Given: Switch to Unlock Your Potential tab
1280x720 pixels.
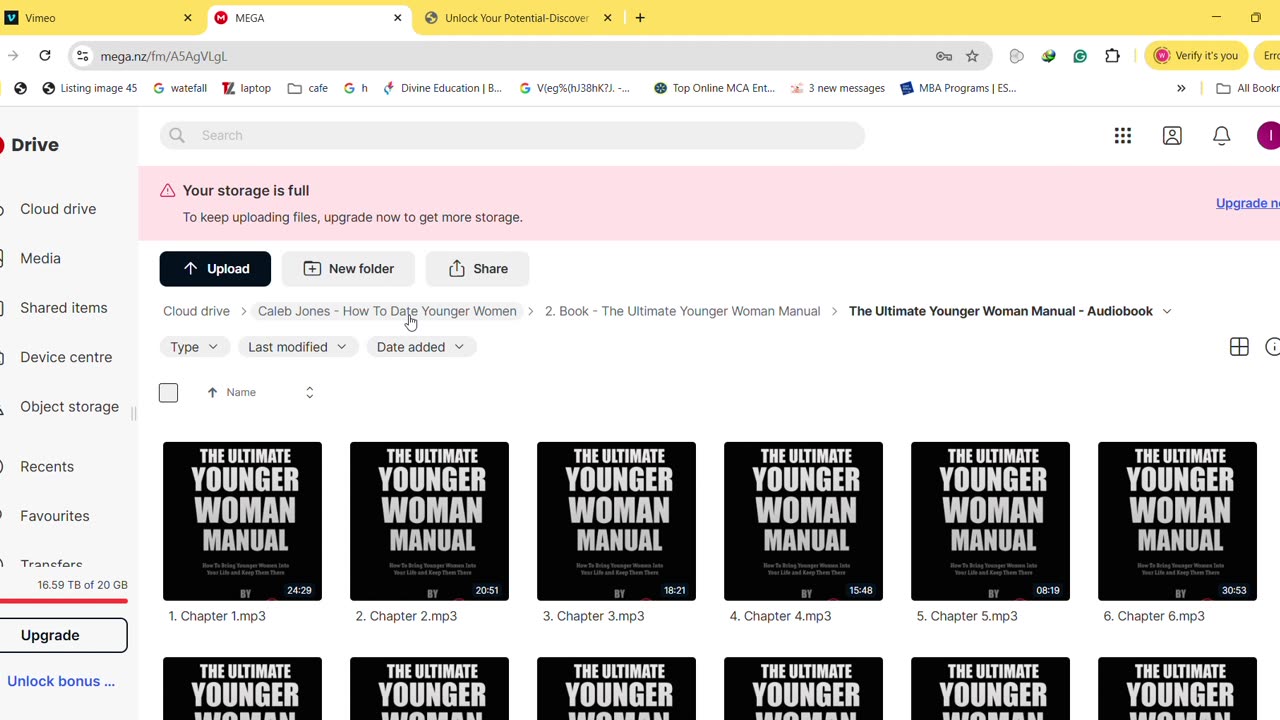Looking at the screenshot, I should [516, 18].
